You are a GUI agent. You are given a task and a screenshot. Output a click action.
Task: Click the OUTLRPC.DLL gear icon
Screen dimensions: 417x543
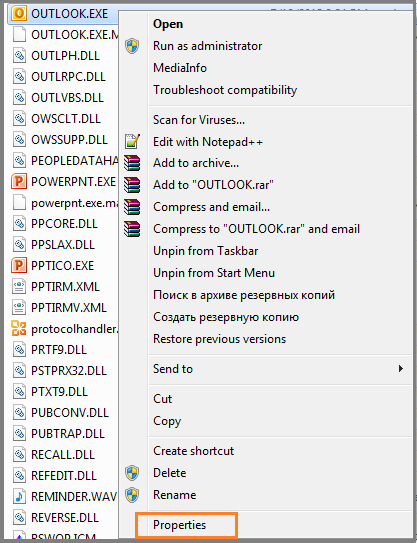pyautogui.click(x=19, y=77)
